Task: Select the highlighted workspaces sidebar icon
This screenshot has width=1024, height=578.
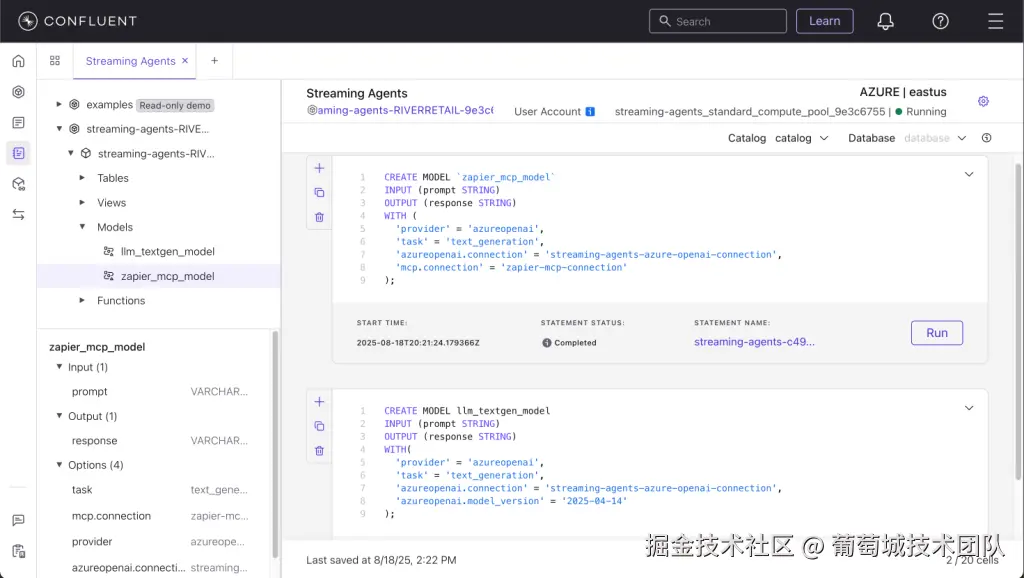Action: (x=18, y=153)
